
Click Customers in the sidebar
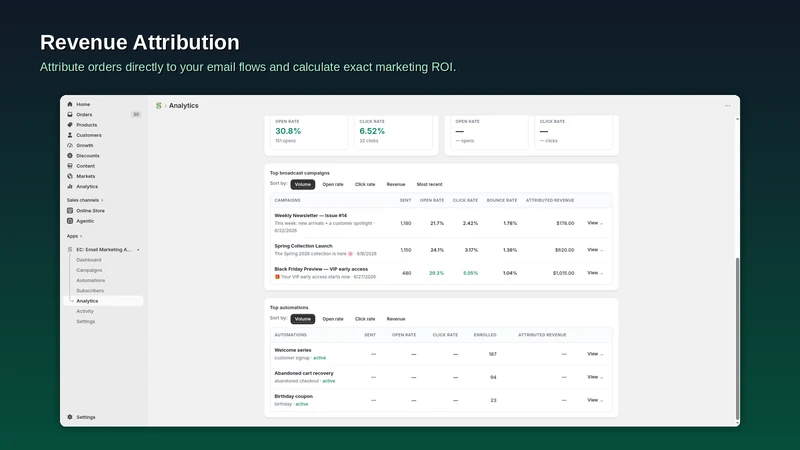tap(89, 135)
